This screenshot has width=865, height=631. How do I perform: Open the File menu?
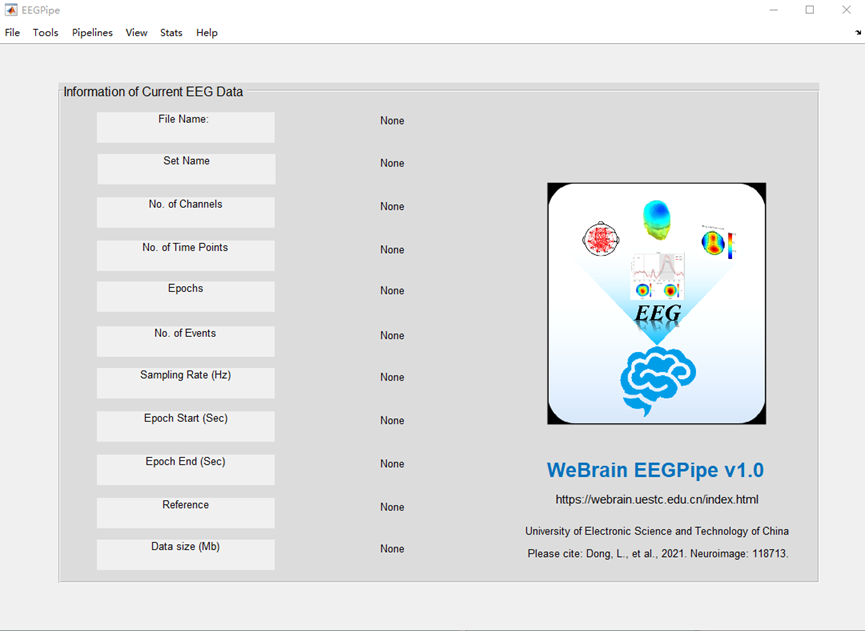(12, 33)
